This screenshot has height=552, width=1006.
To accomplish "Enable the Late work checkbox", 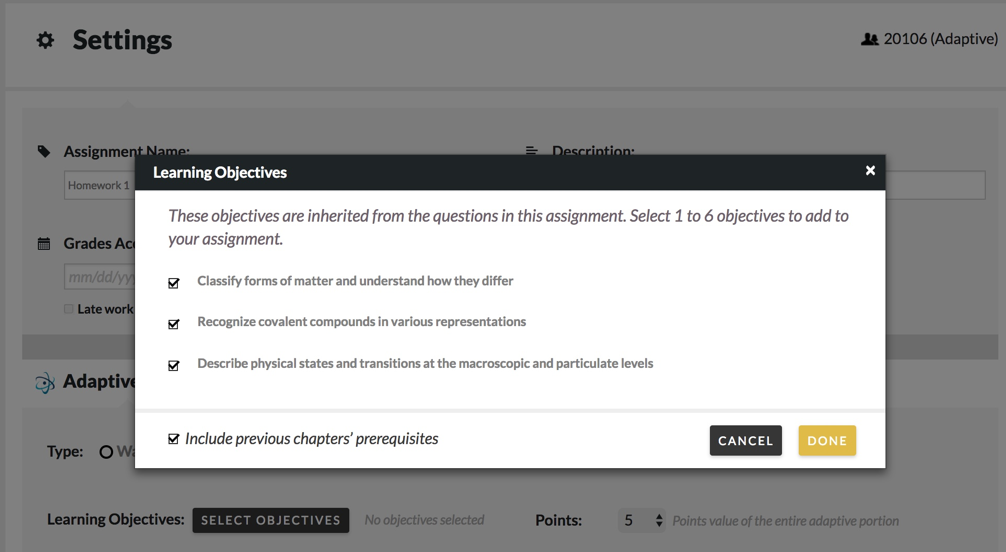I will coord(69,309).
